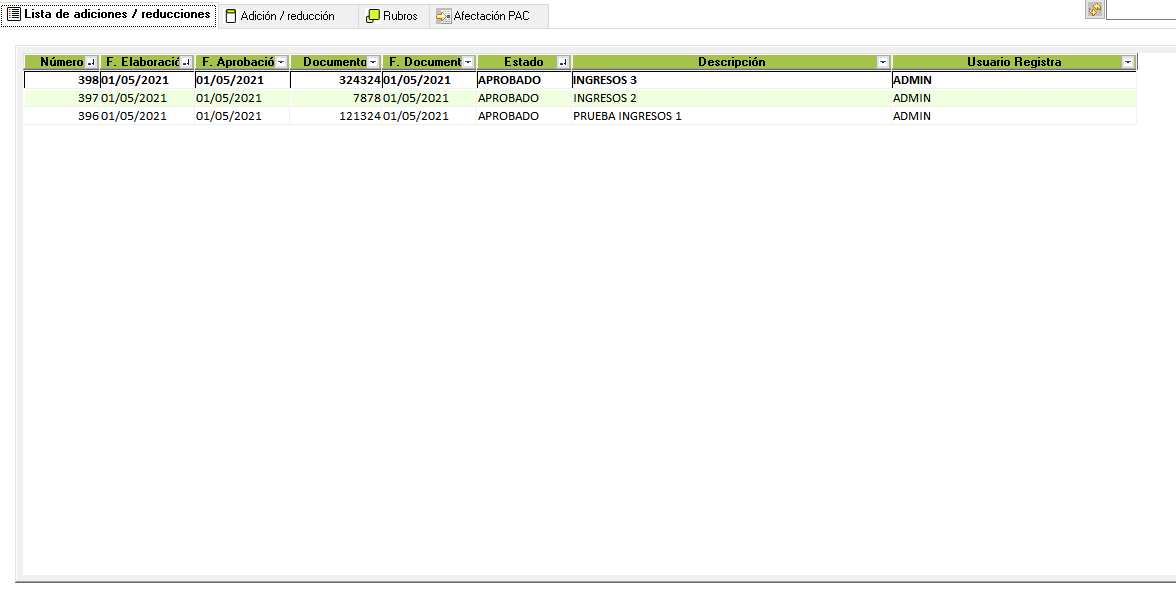This screenshot has width=1176, height=591.
Task: Click the input field beside the refresh icon
Action: [x=1141, y=10]
